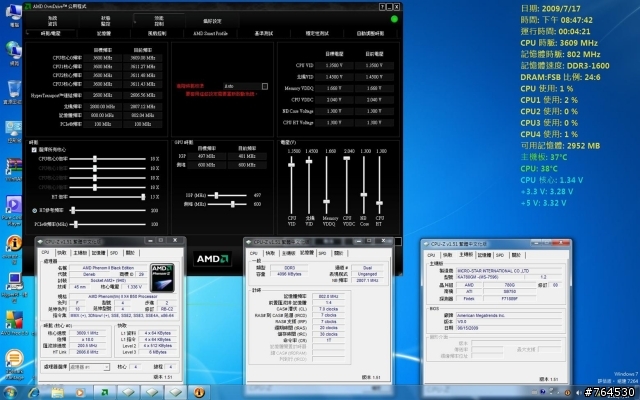
Task: Click the AMD logo at OverDrive bottom
Action: point(212,259)
